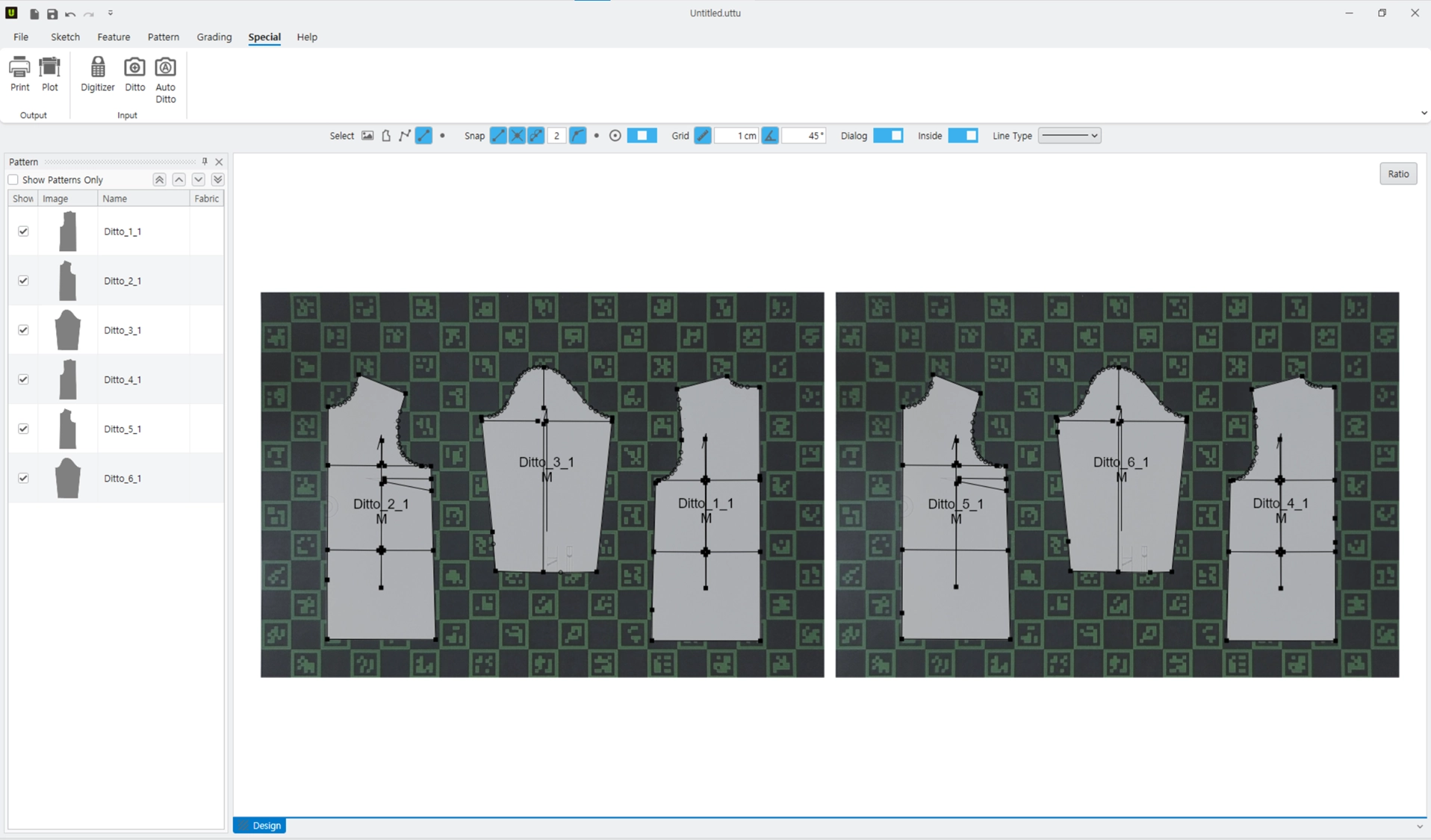Uncheck visibility for Ditto_1_1 pattern

23,231
